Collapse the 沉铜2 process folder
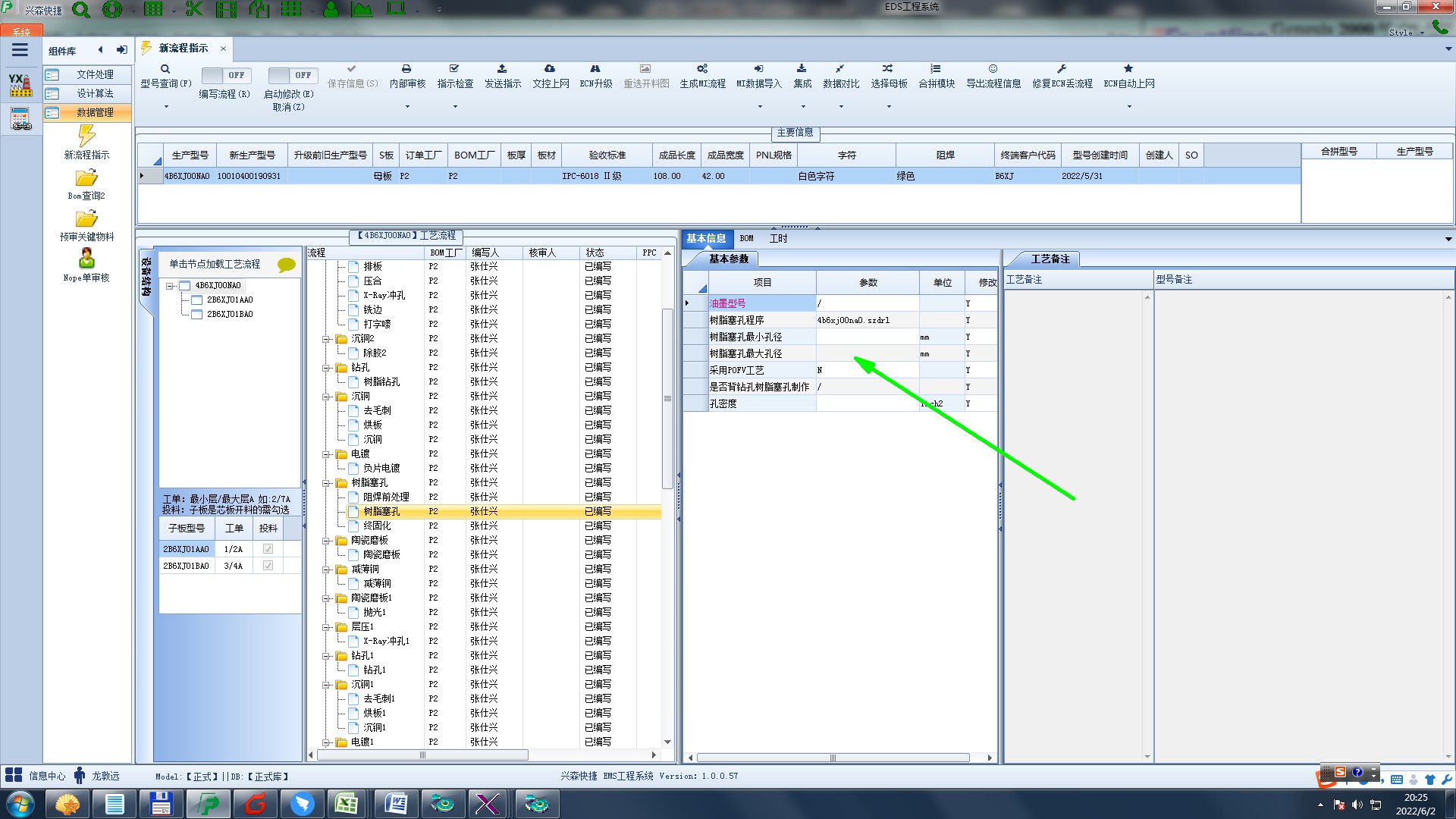Viewport: 1456px width, 819px height. (326, 339)
